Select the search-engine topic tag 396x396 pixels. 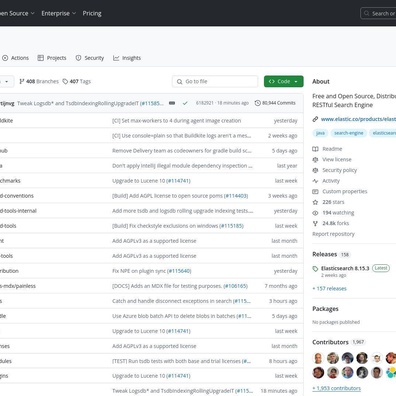coord(349,133)
